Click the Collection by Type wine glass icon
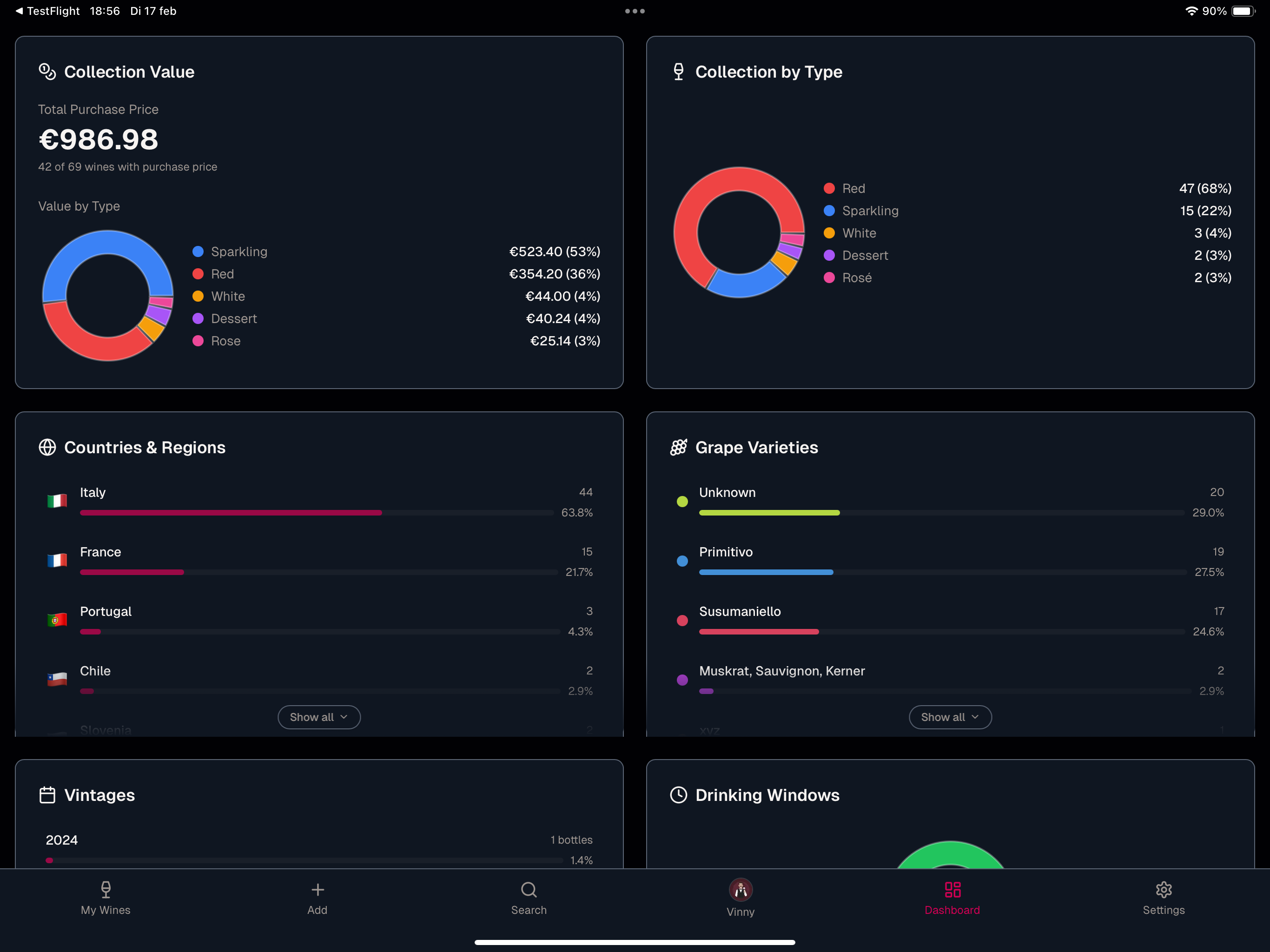The image size is (1270, 952). coord(679,72)
